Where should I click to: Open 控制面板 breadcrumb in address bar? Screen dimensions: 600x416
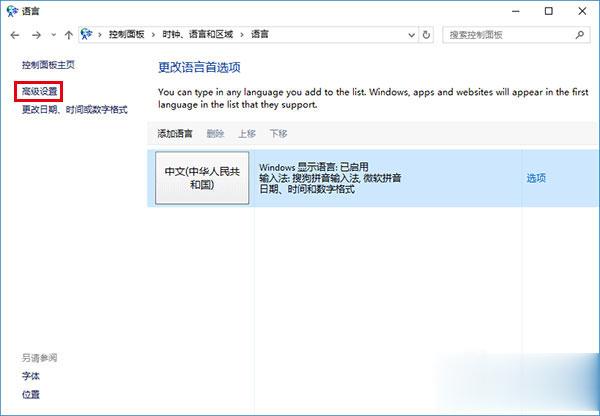[127, 34]
